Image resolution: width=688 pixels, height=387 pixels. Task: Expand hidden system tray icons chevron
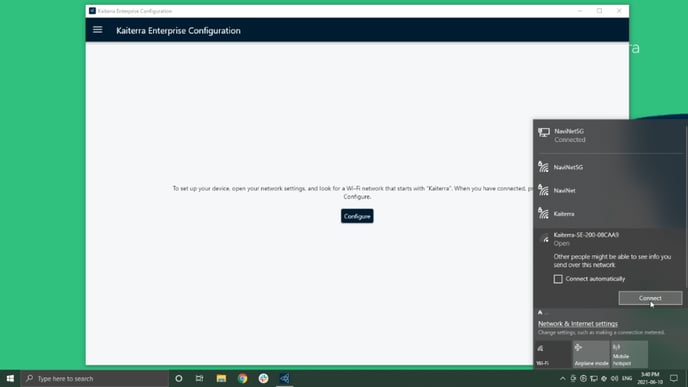pyautogui.click(x=563, y=378)
